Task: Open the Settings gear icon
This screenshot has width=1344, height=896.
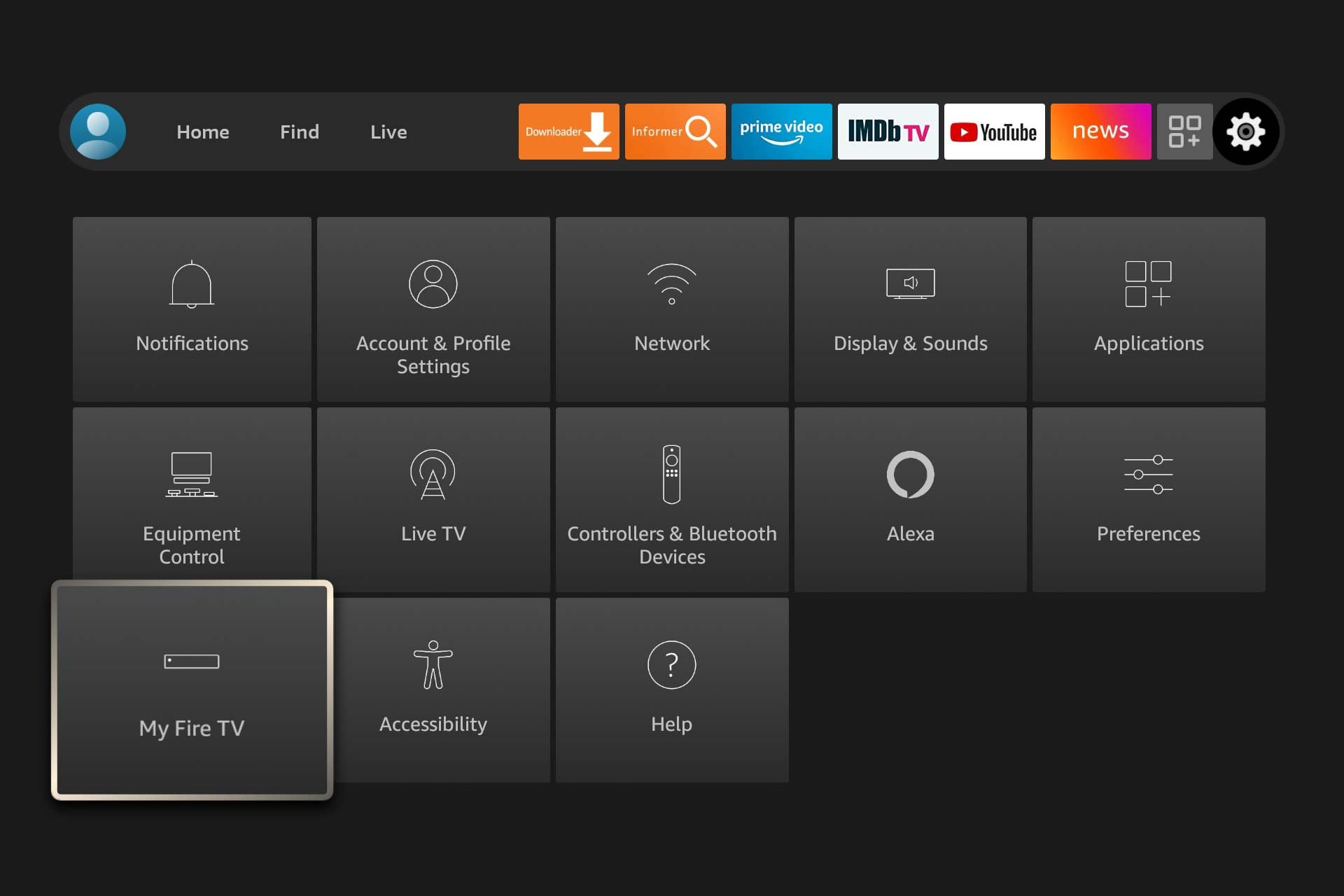Action: click(x=1245, y=132)
